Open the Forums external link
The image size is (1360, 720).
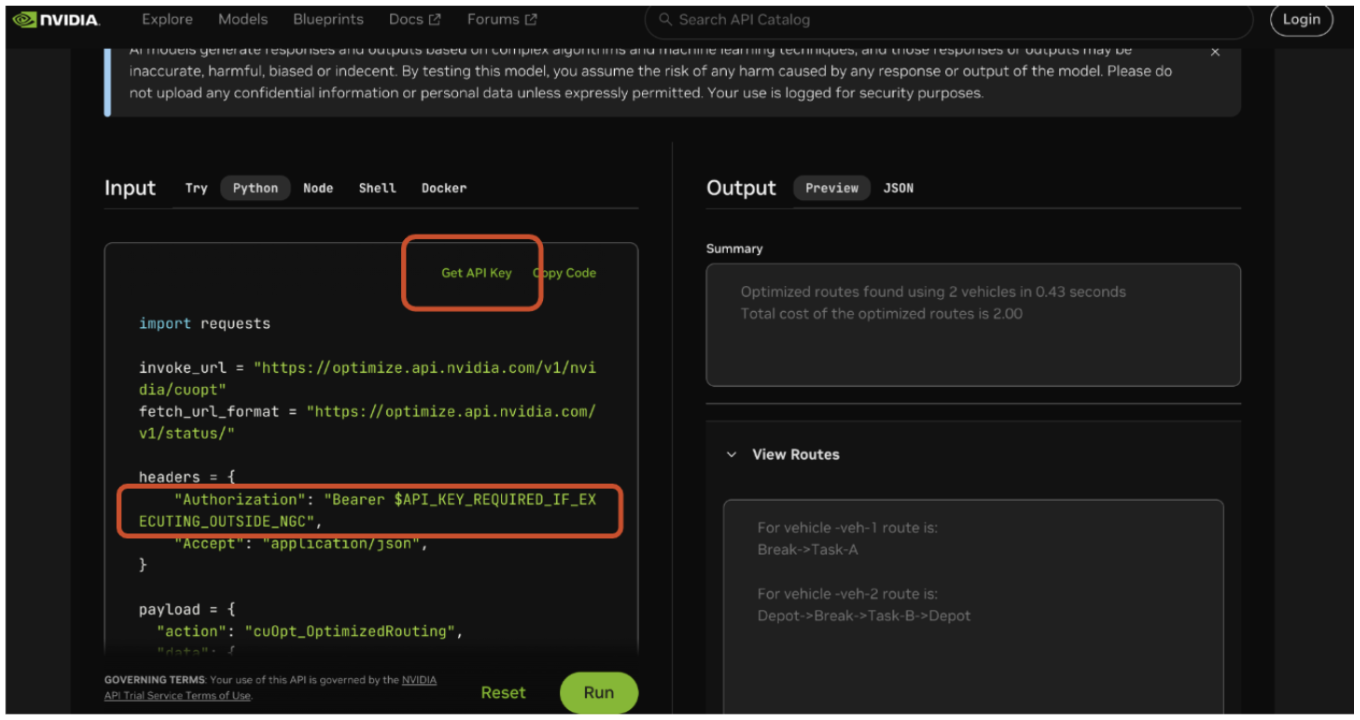pyautogui.click(x=501, y=19)
